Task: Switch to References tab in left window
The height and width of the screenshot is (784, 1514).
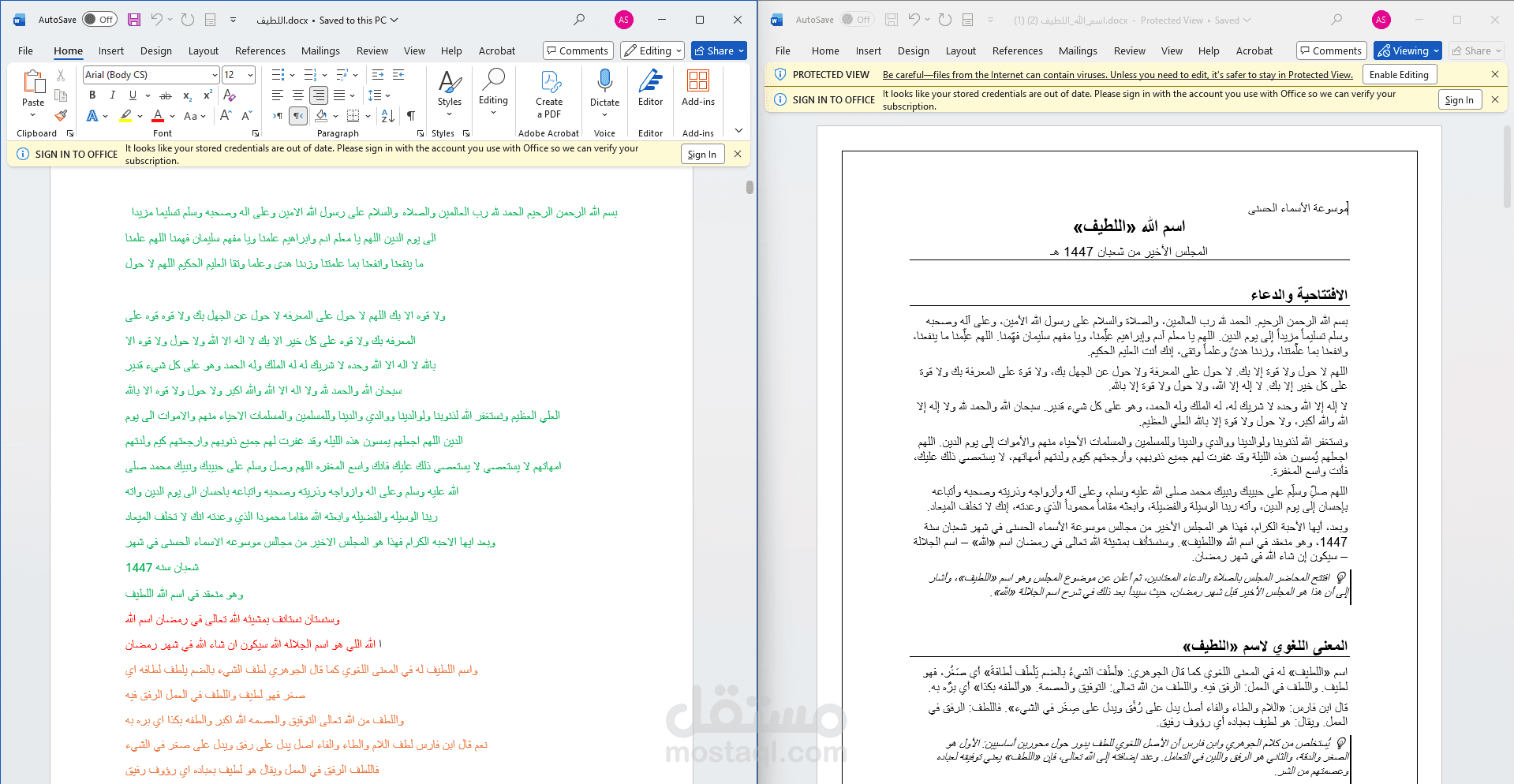Action: 260,50
